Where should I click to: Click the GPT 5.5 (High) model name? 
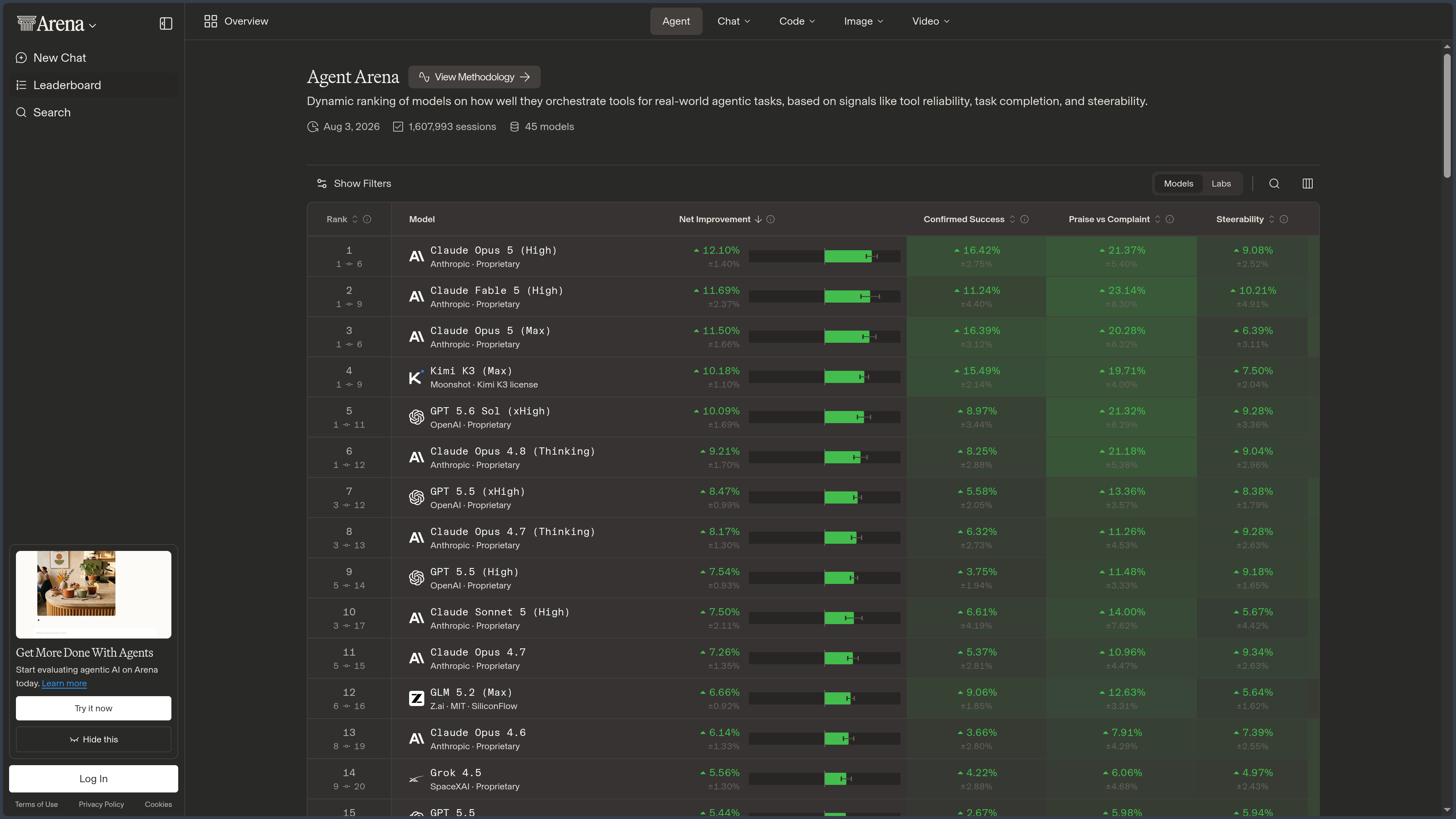(x=474, y=572)
